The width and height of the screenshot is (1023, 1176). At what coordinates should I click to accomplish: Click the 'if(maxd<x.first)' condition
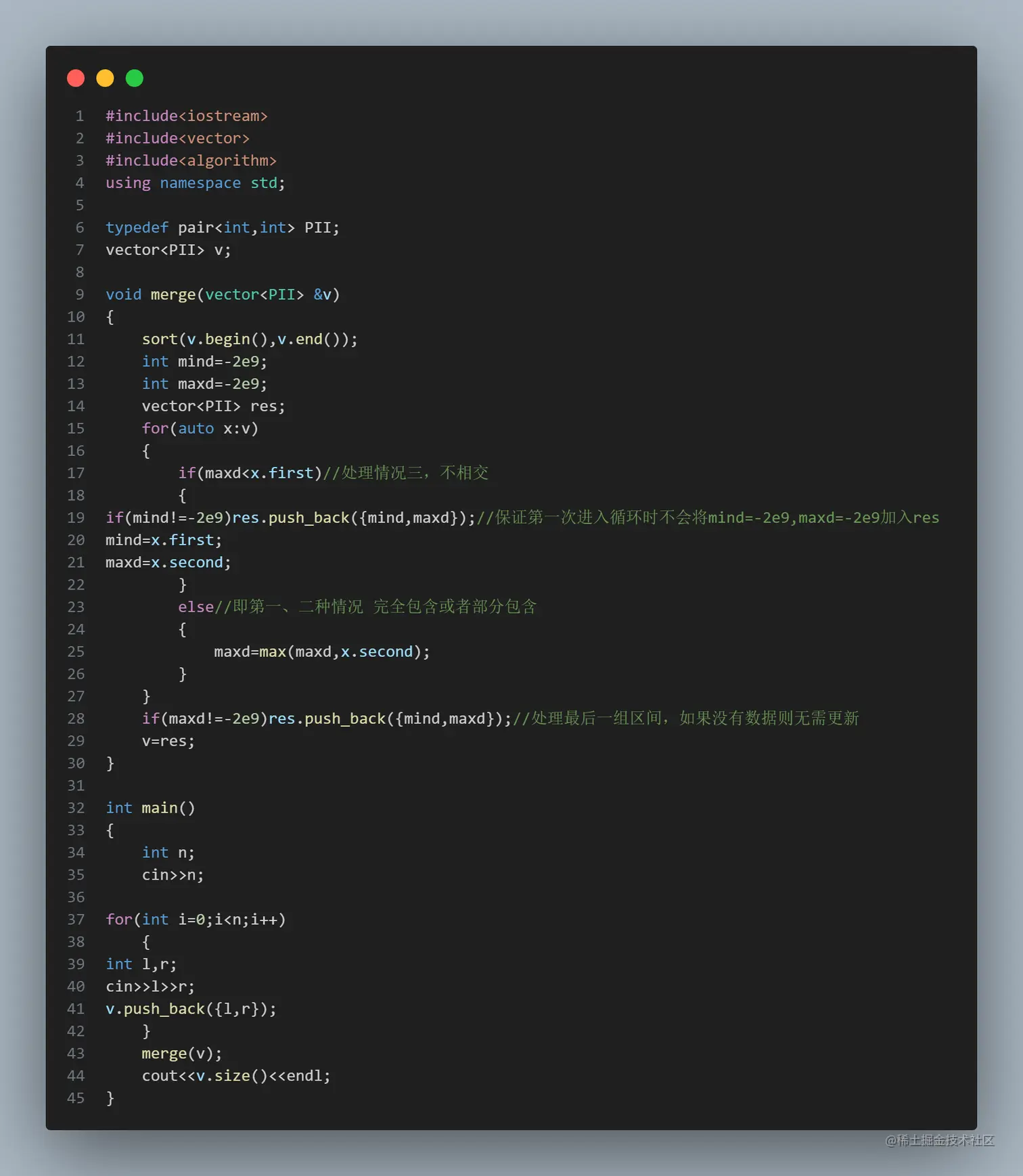click(250, 474)
